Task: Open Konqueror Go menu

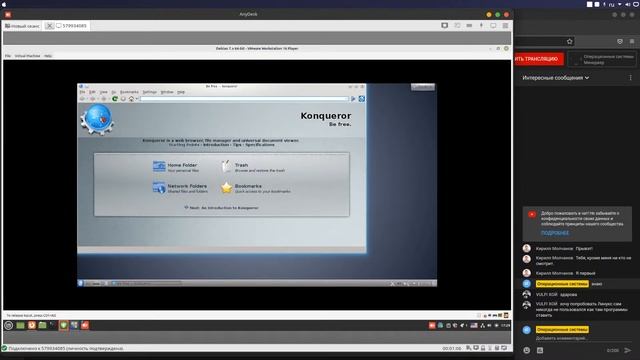Action: 114,92
